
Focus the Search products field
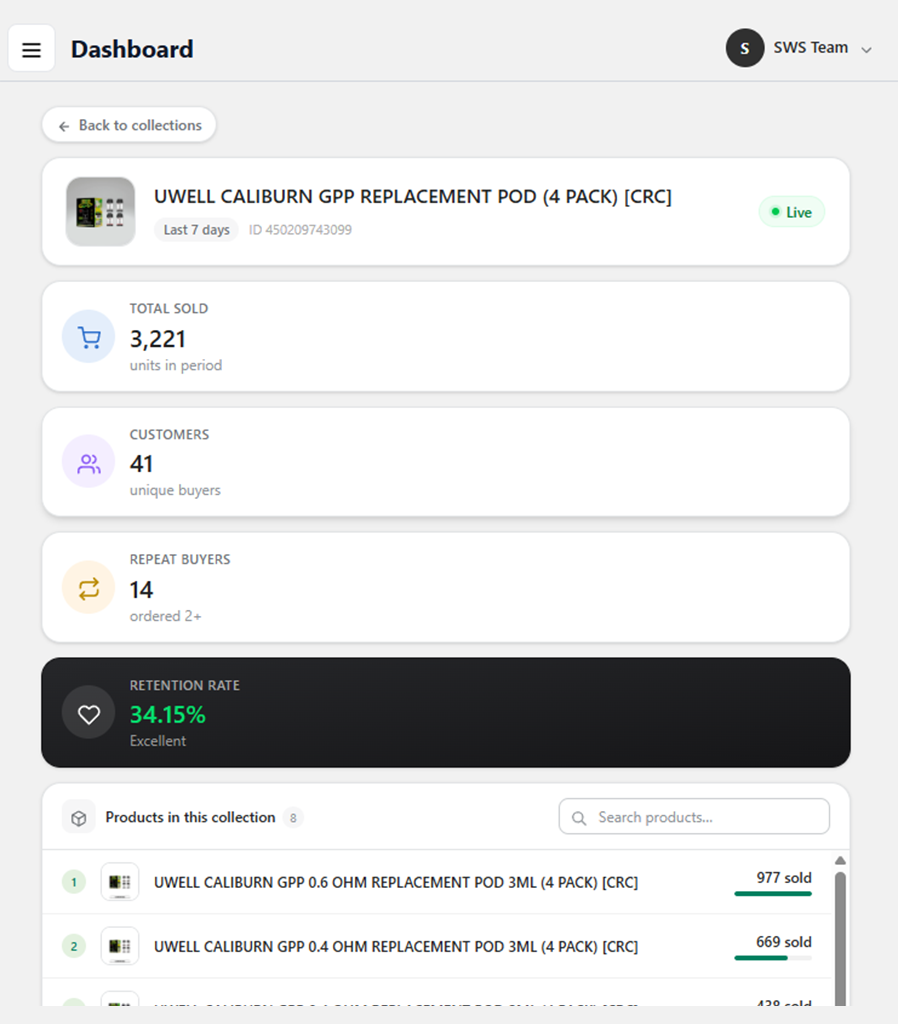[694, 816]
